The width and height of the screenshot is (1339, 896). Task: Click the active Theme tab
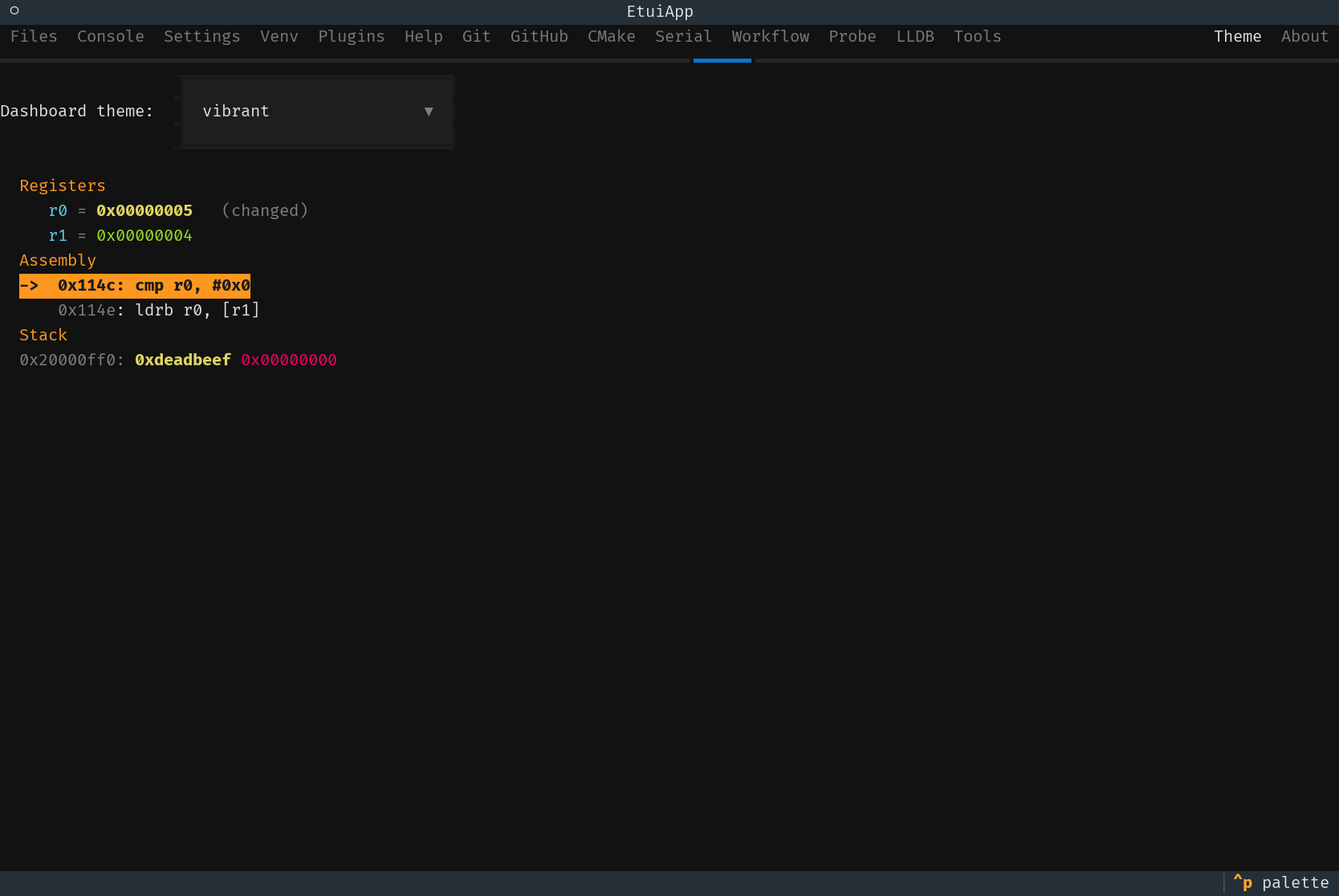click(1238, 36)
